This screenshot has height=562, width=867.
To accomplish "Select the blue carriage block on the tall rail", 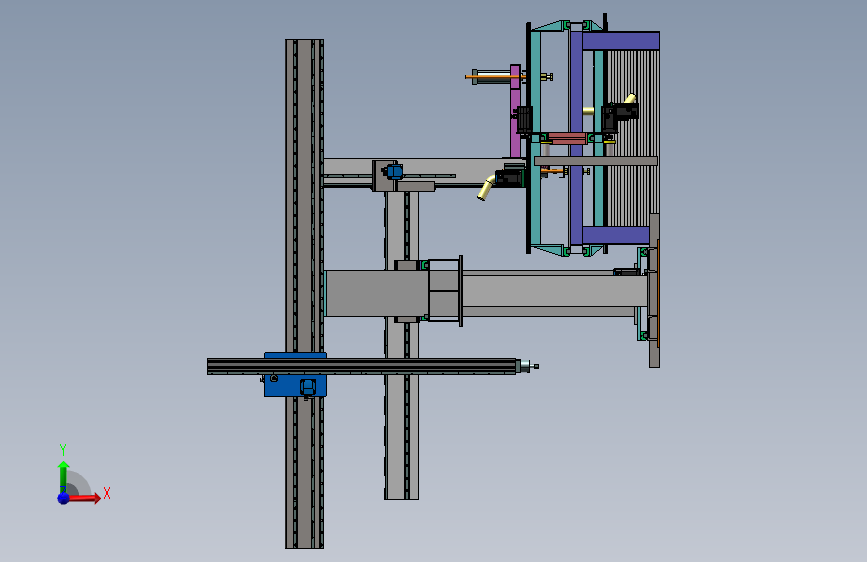I will point(295,386).
